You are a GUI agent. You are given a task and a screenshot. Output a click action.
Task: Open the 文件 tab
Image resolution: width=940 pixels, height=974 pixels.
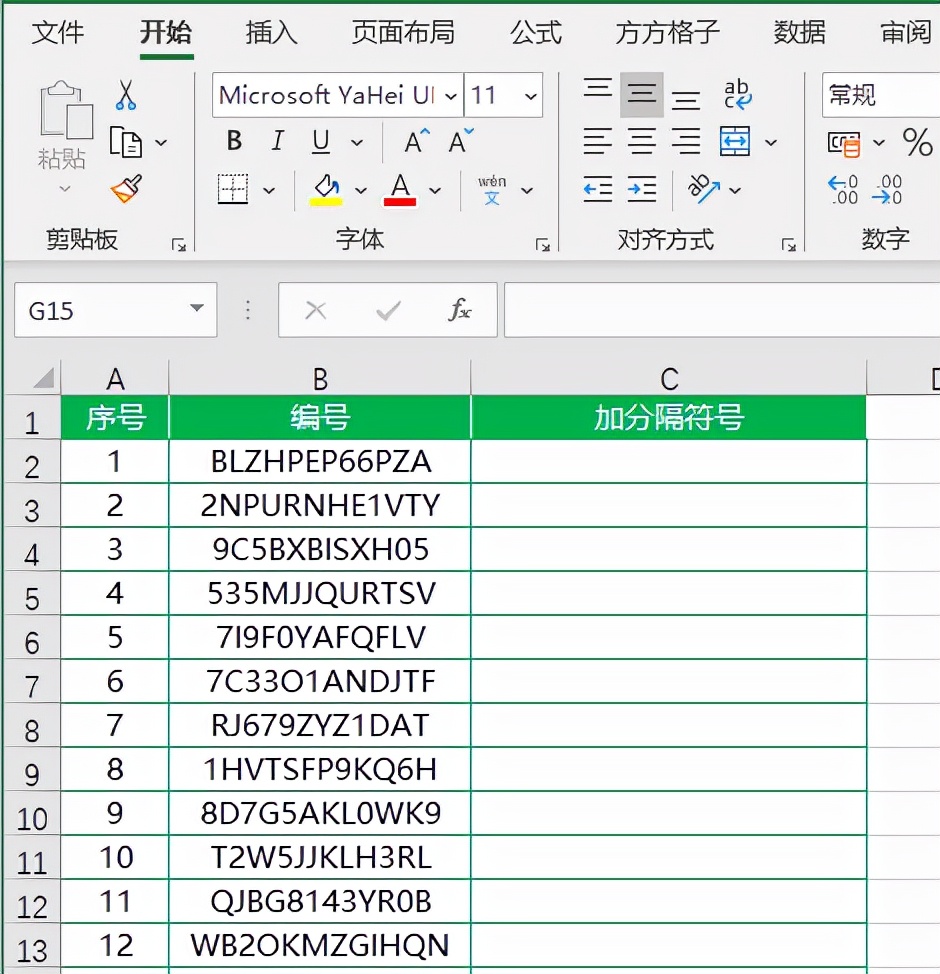[x=57, y=32]
